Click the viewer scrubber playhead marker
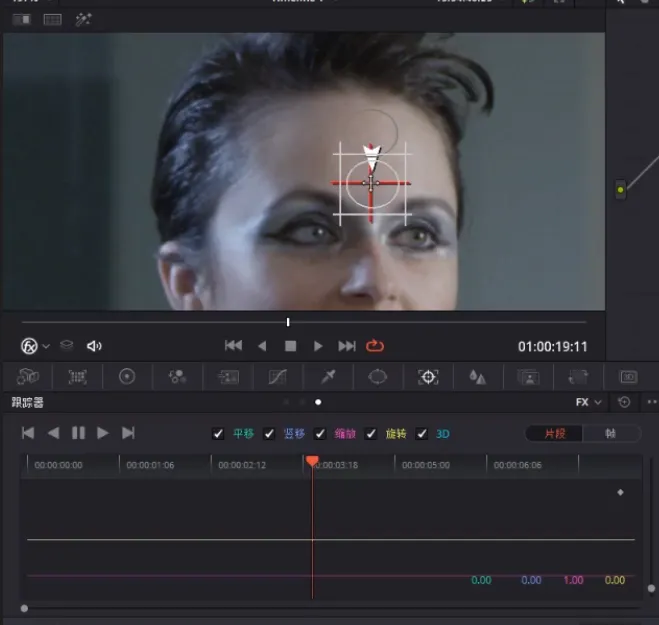Screen dimensions: 659x625 point(288,322)
